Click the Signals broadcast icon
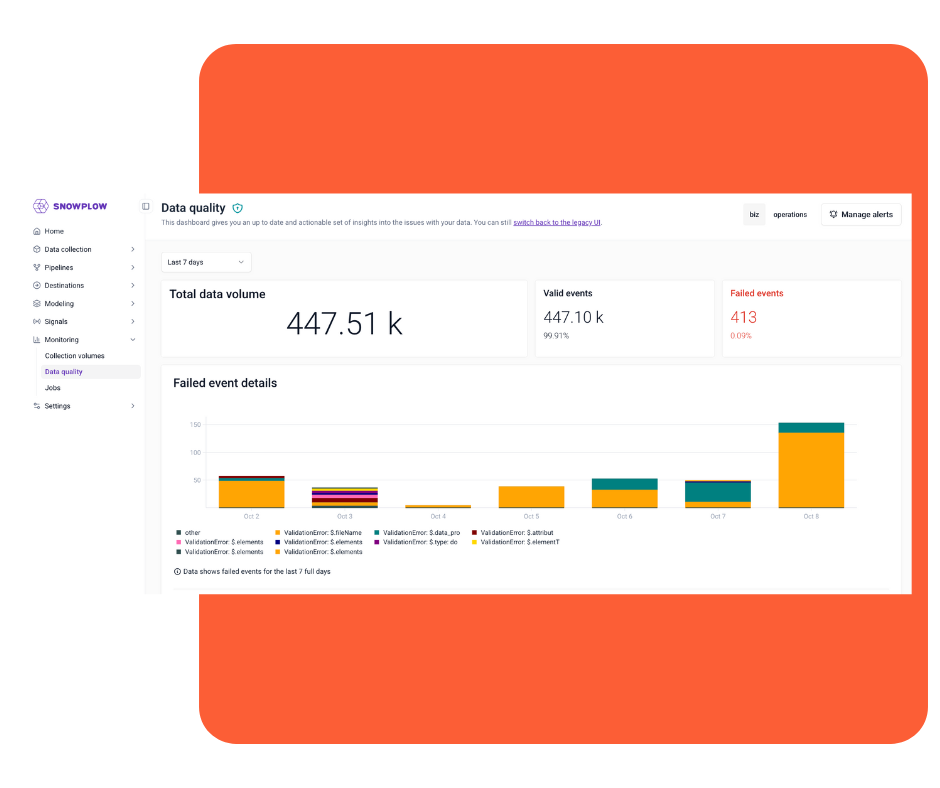 tap(37, 321)
